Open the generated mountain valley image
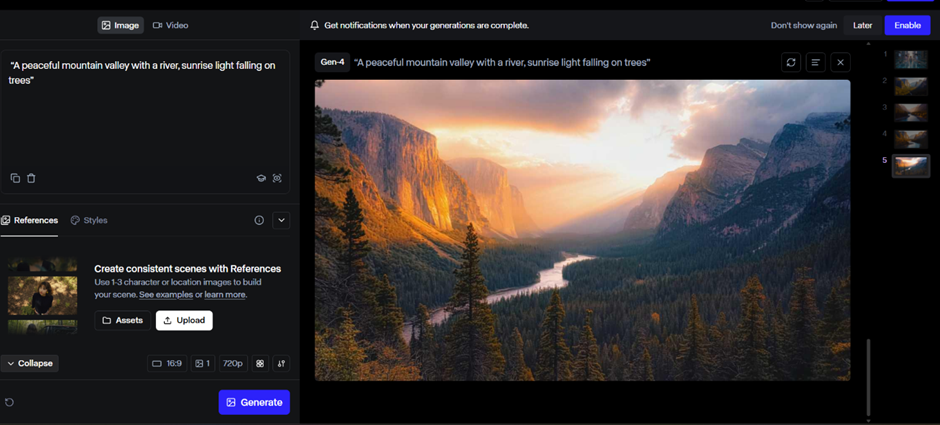 [582, 230]
